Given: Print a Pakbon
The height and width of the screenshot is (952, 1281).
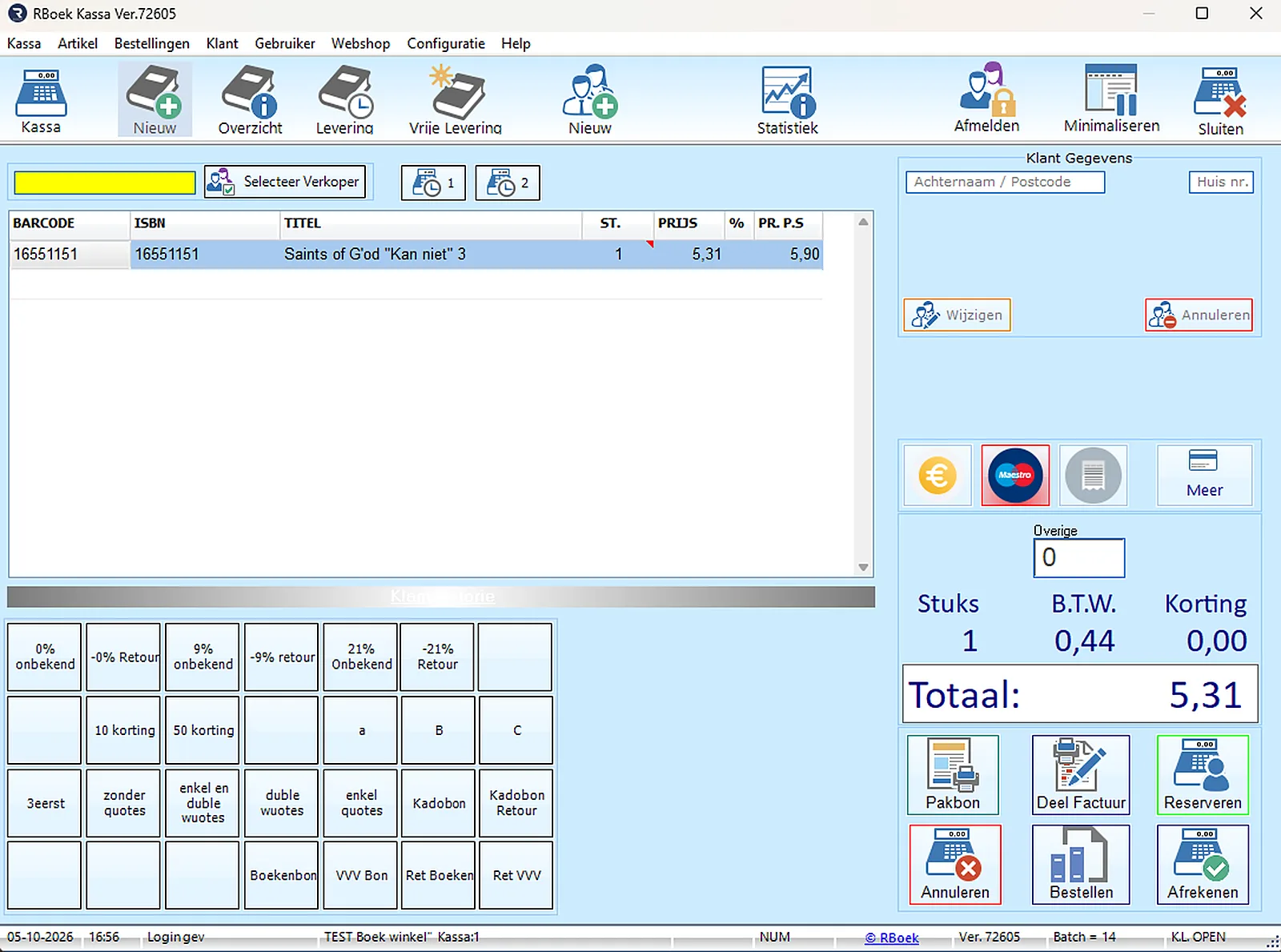Looking at the screenshot, I should click(x=953, y=775).
